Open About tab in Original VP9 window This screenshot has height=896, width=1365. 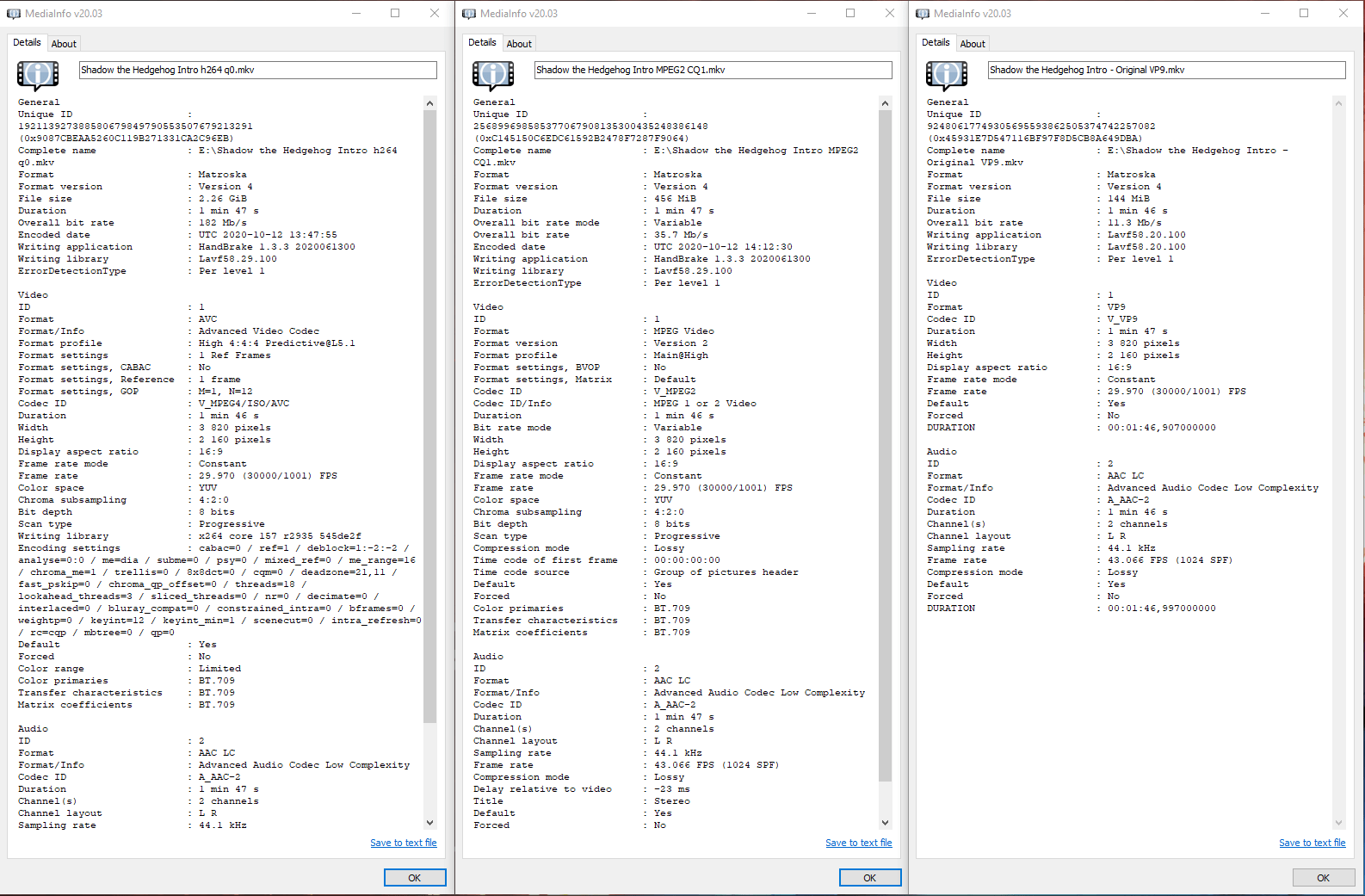pyautogui.click(x=973, y=44)
